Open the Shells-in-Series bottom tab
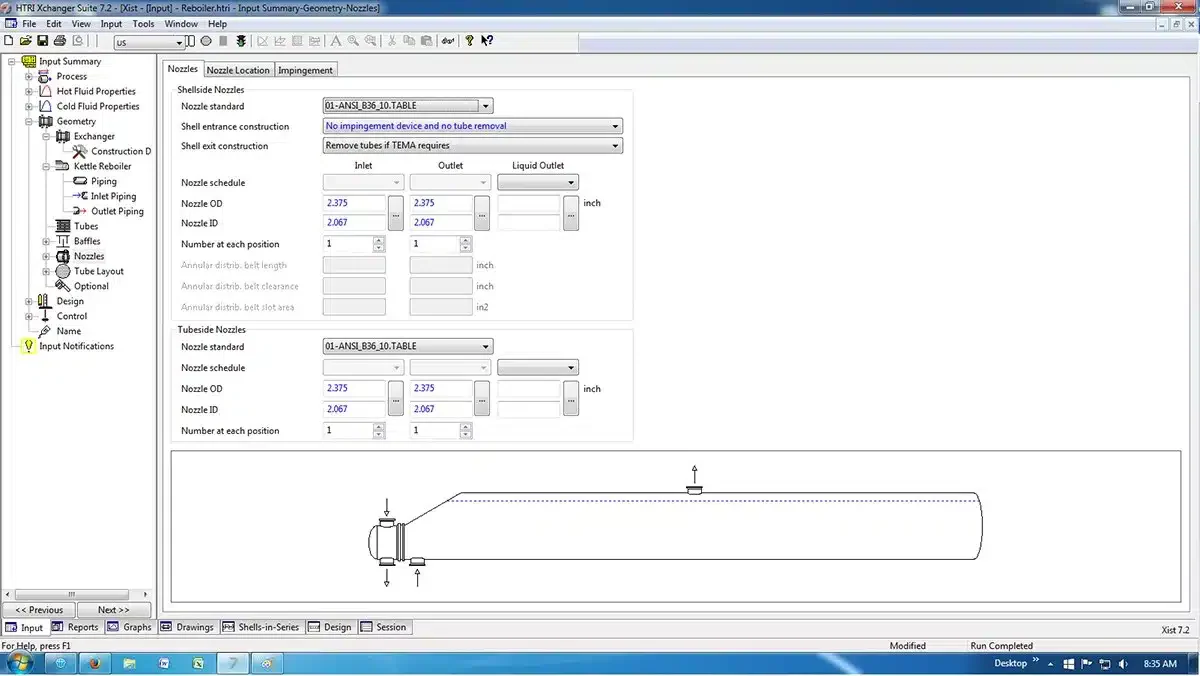This screenshot has height=676, width=1200. click(x=261, y=627)
